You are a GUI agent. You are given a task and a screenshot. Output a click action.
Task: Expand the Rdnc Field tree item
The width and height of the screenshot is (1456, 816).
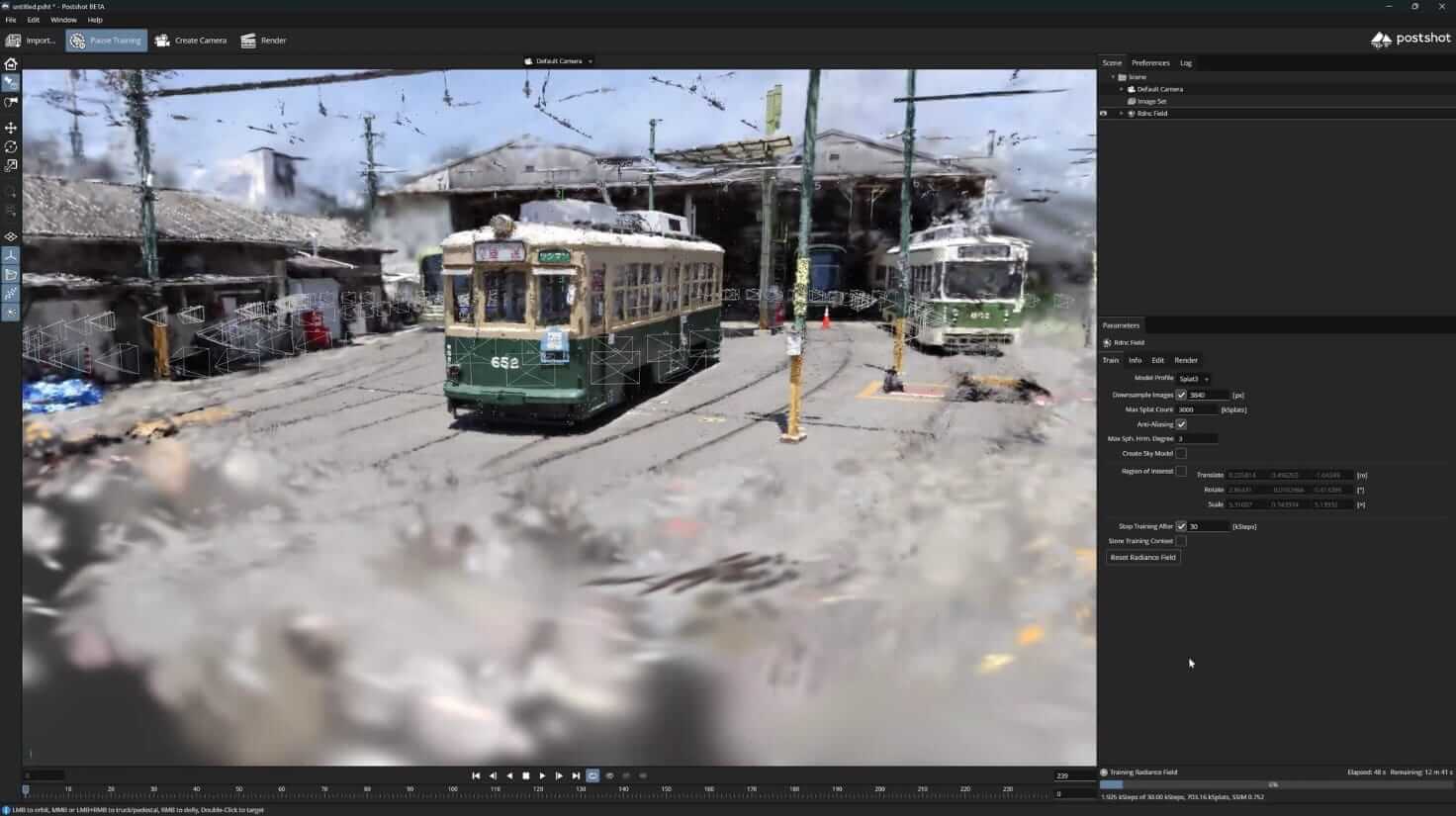[x=1122, y=114]
